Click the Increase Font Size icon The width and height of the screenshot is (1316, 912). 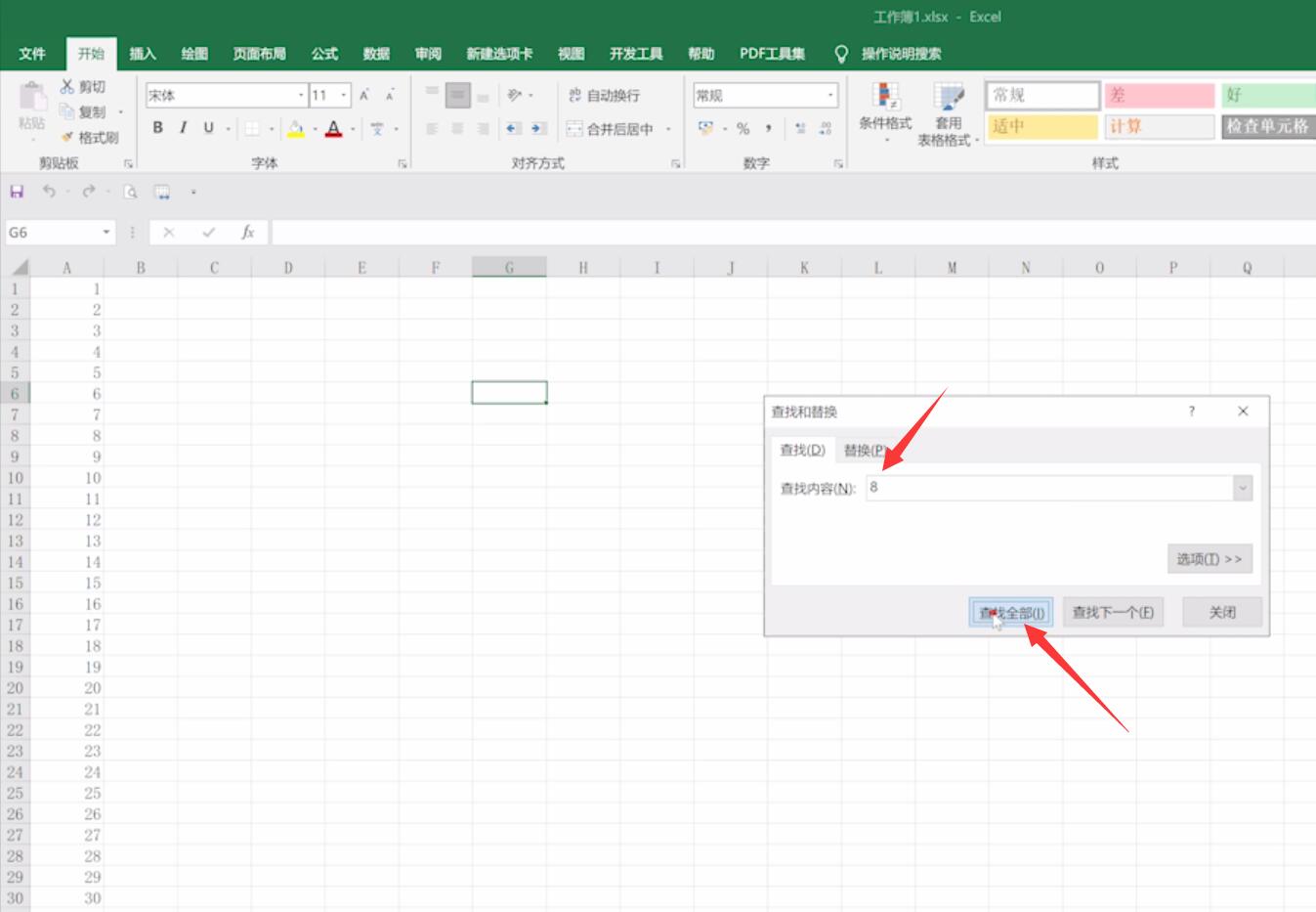tap(364, 95)
